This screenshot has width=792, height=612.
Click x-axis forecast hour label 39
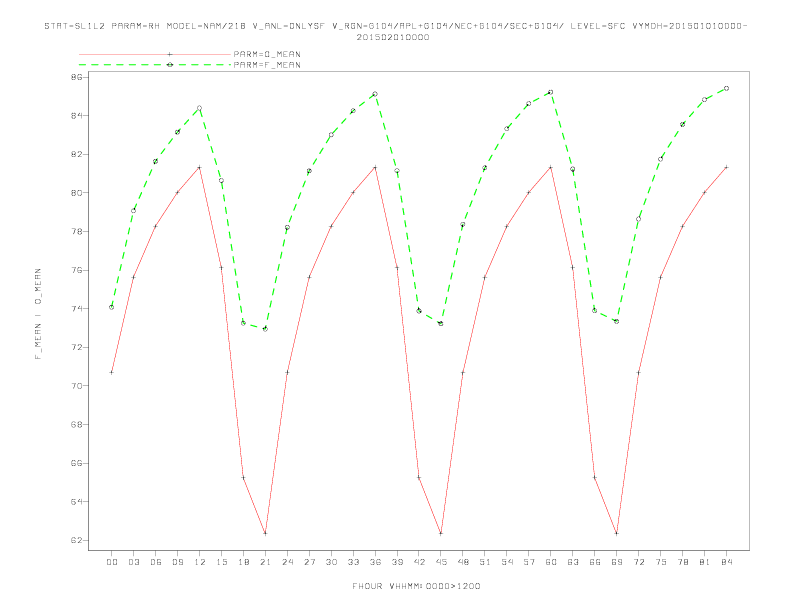point(397,562)
